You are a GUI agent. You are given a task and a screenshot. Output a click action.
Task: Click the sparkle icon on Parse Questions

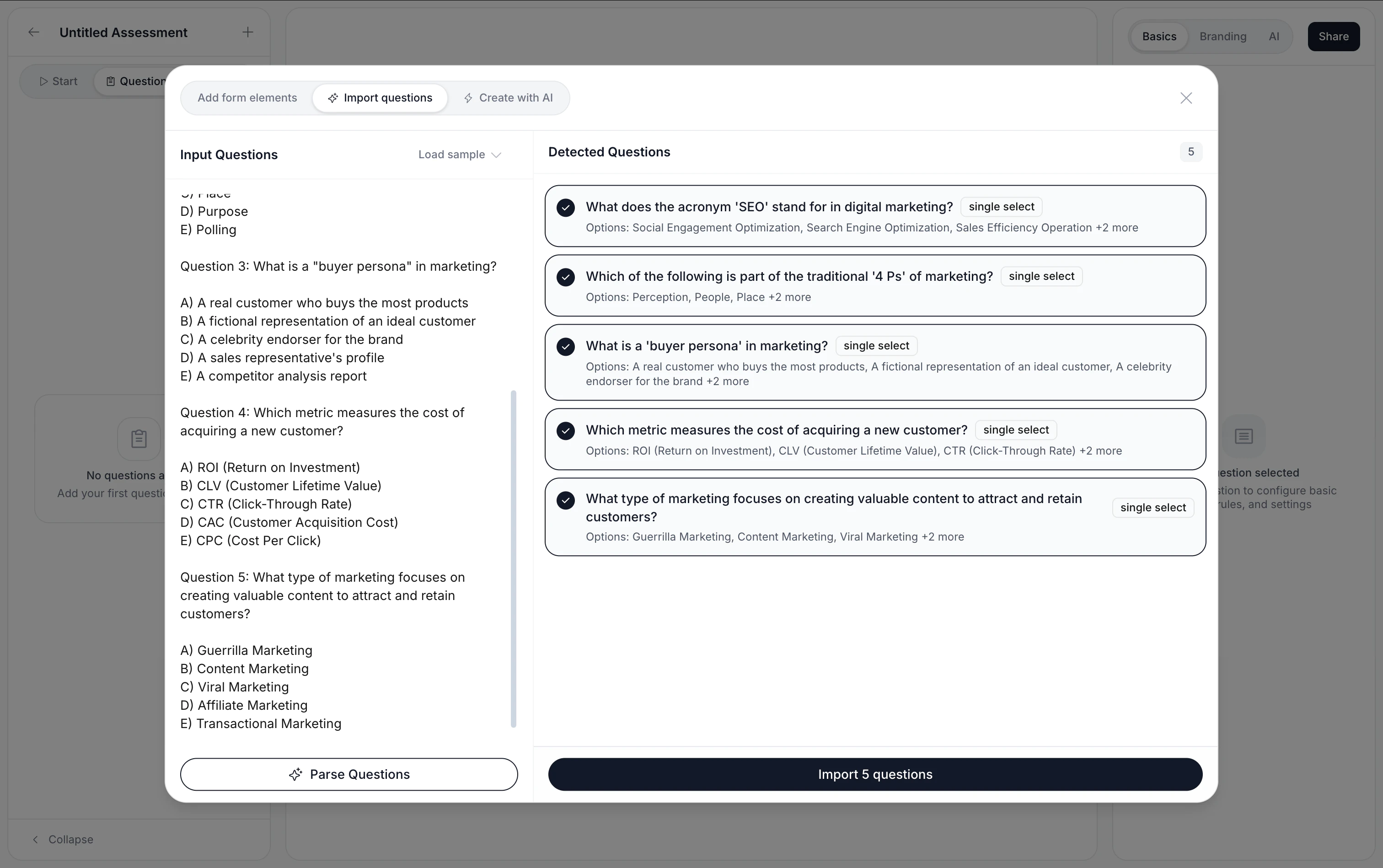coord(295,774)
